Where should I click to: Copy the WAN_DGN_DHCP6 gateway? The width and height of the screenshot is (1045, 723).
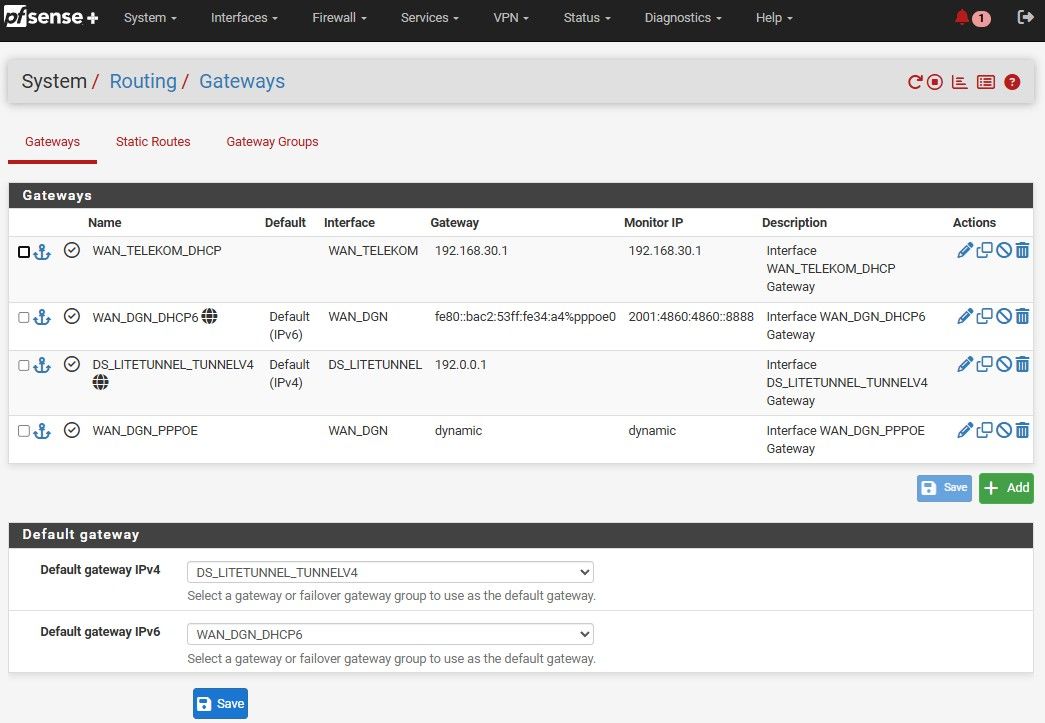click(x=984, y=317)
